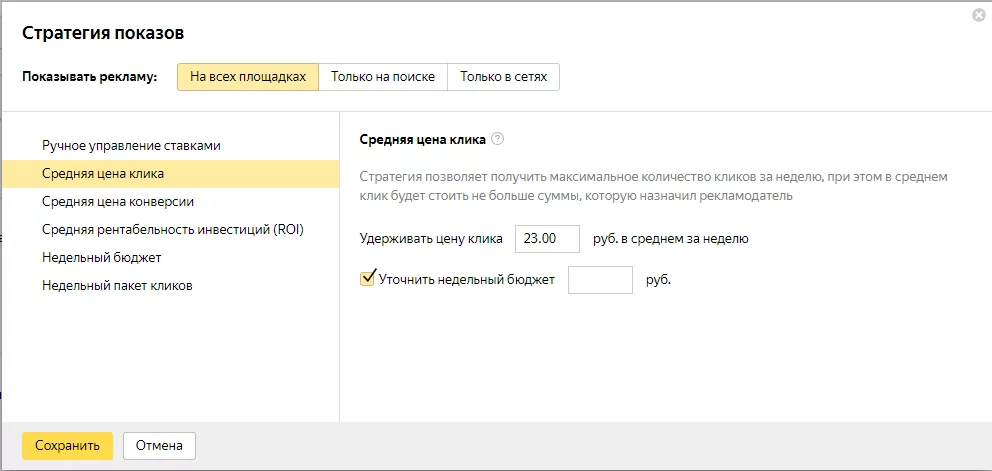Choose Средняя рентабельность инвестиций (ROI) strategy
The height and width of the screenshot is (471, 992).
point(171,230)
